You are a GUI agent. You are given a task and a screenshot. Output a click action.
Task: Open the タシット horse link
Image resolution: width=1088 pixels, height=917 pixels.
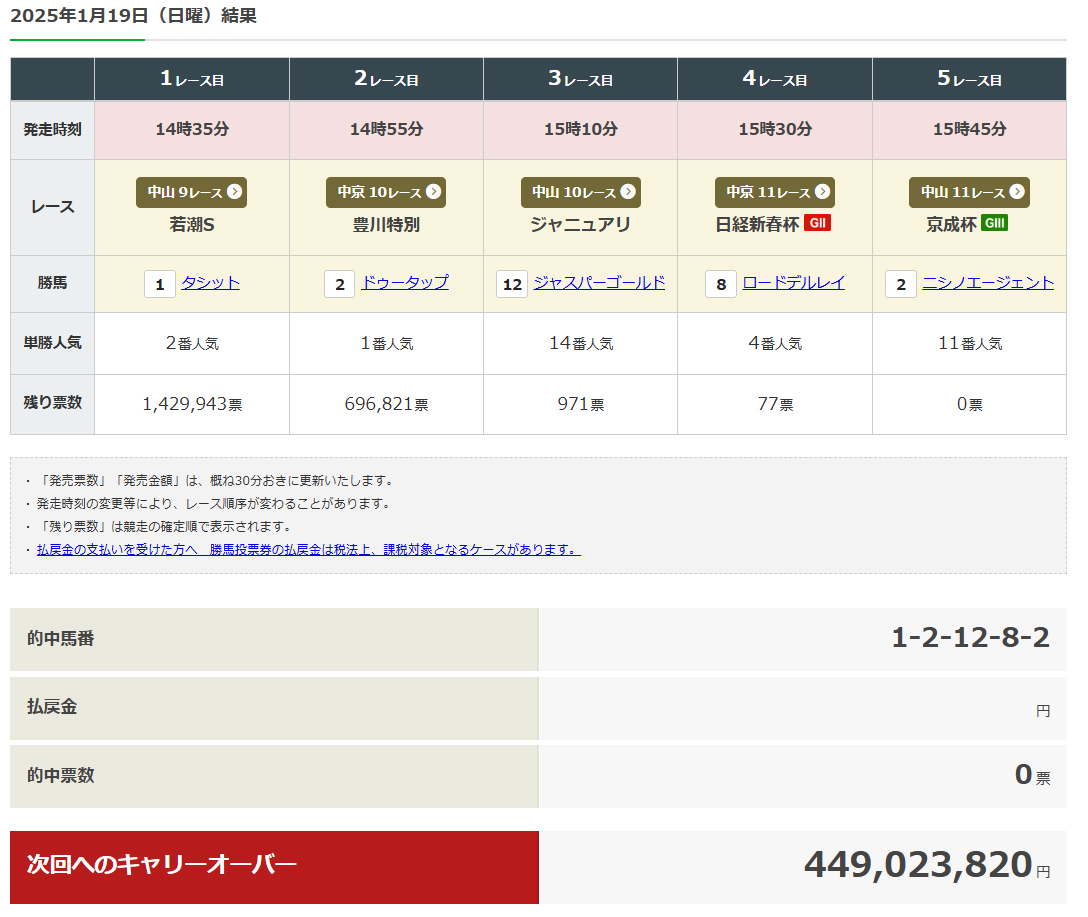pyautogui.click(x=210, y=283)
